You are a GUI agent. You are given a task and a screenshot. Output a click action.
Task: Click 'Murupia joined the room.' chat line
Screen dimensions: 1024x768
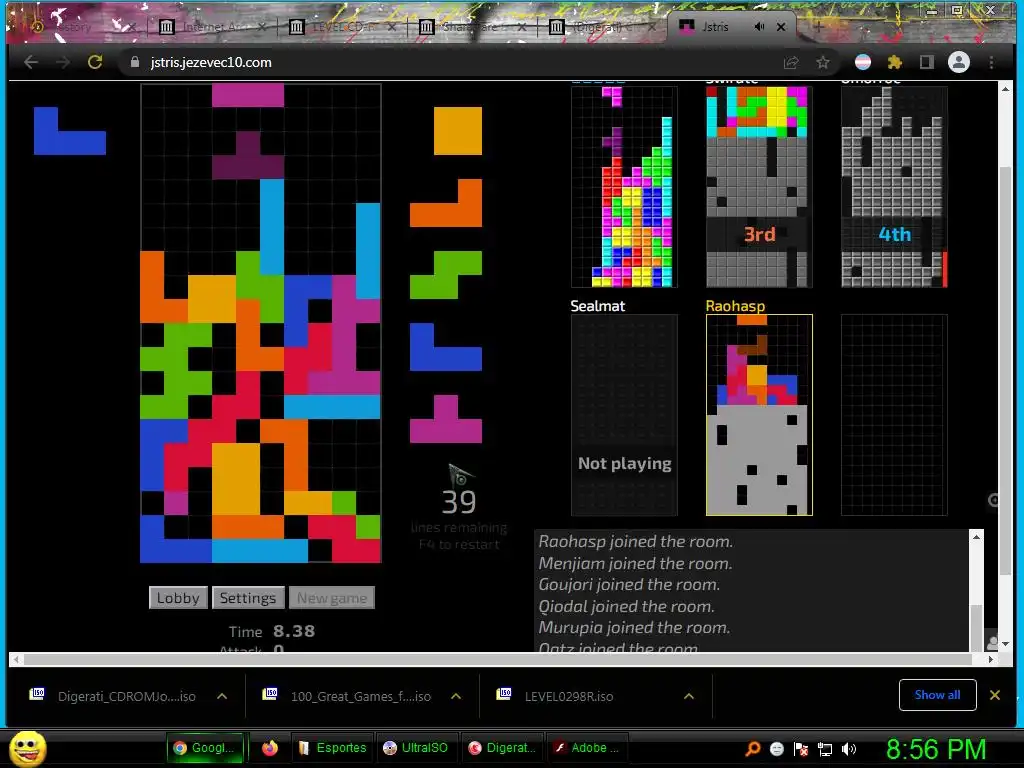pos(634,628)
